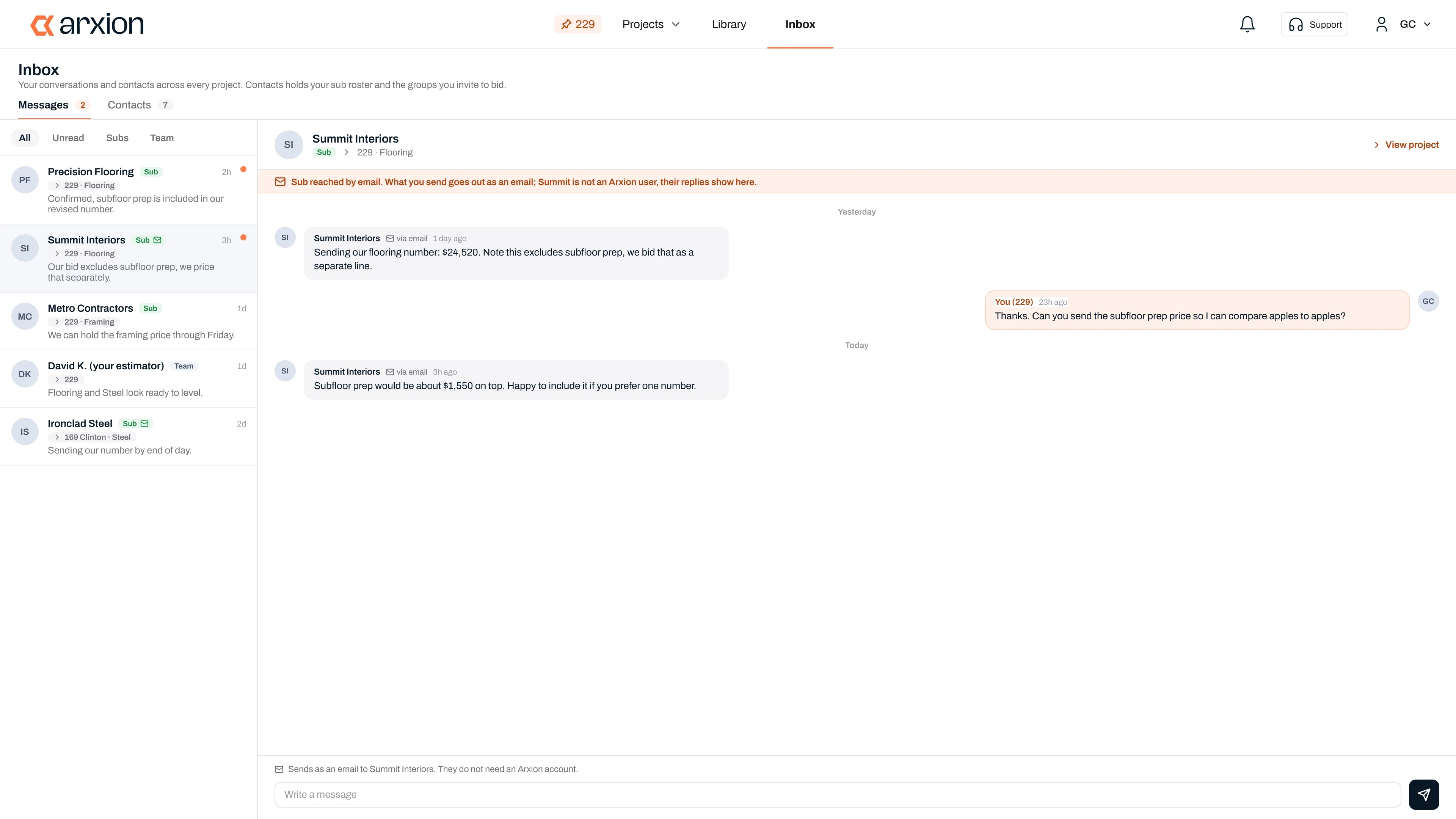Screen dimensions: 1456x819
Task: Click the chevron before 229 · Flooring in header
Action: coord(347,152)
